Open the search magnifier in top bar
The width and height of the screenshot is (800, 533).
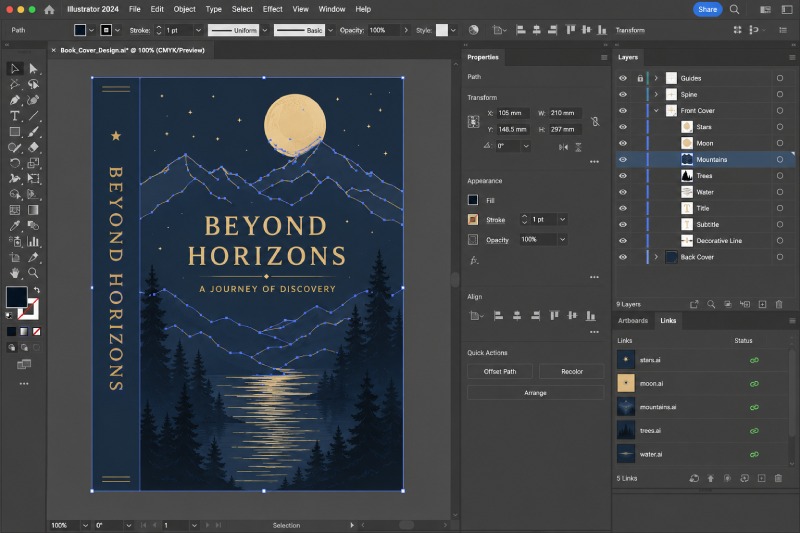tap(734, 9)
